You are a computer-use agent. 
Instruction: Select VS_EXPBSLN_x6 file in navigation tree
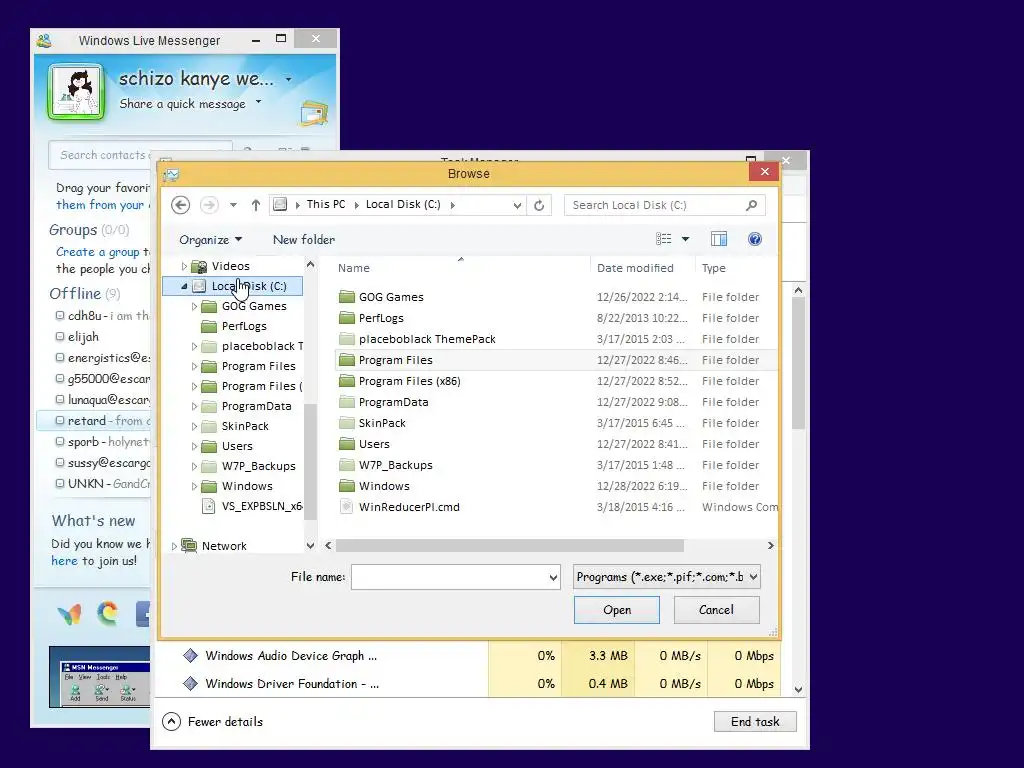point(262,505)
